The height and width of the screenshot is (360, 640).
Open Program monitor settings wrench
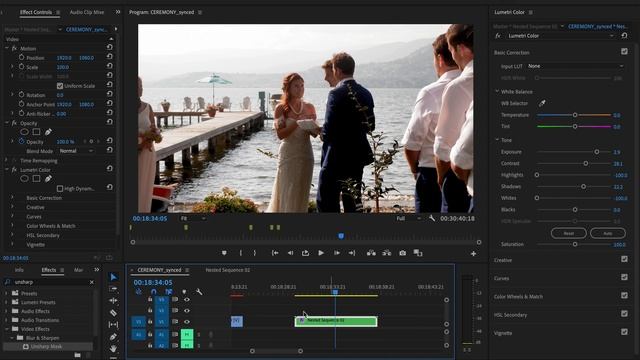432,218
